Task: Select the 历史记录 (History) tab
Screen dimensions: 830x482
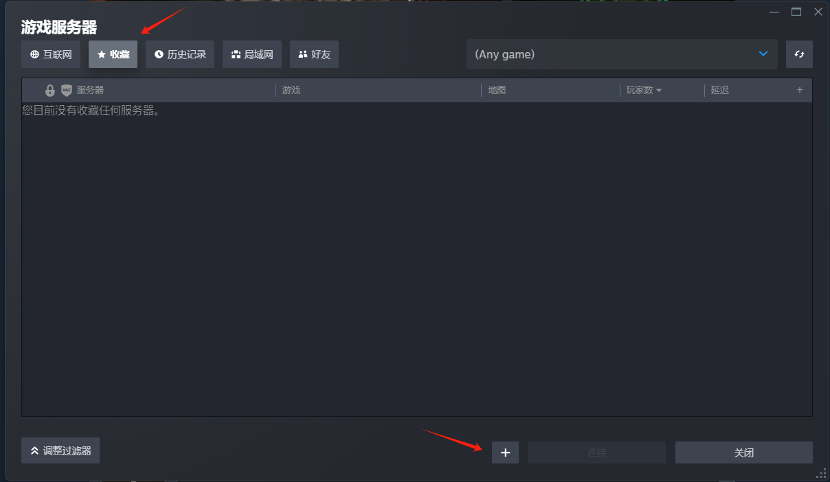Action: pos(180,54)
